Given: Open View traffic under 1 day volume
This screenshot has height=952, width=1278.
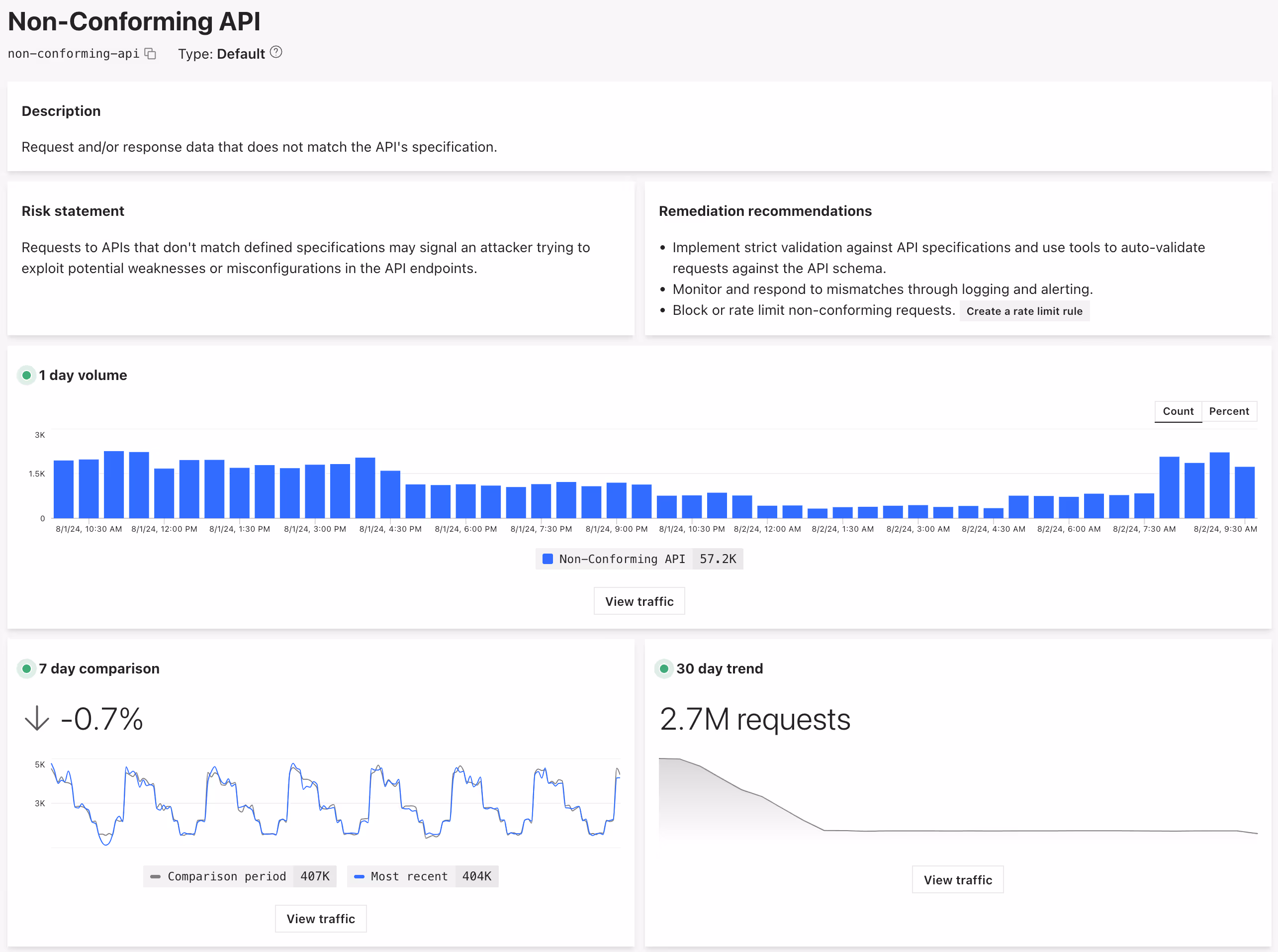Looking at the screenshot, I should pos(639,601).
